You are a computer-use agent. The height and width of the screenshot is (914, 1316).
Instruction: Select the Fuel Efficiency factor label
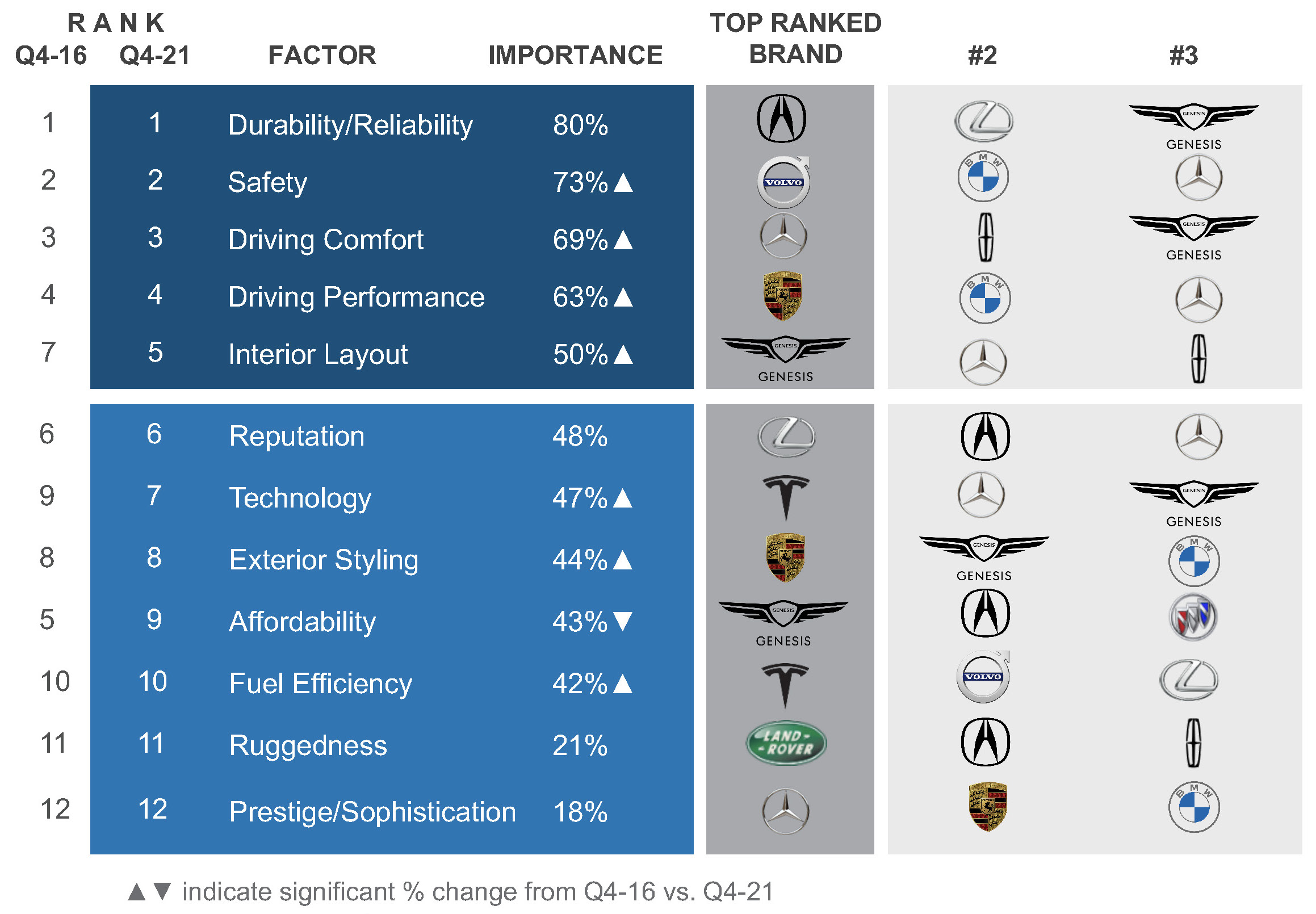(320, 684)
